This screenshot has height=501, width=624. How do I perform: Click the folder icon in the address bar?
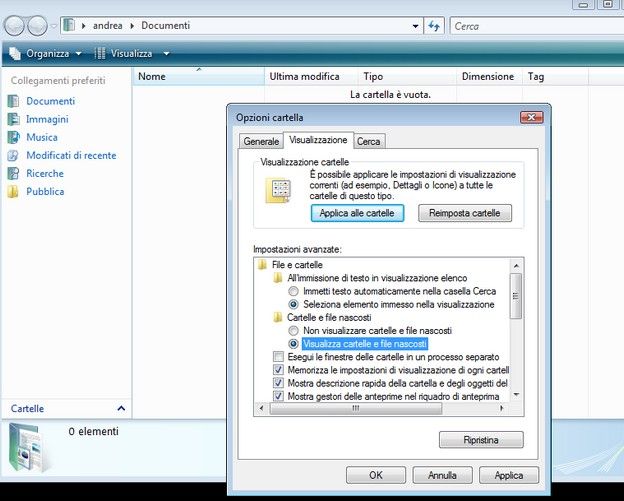point(69,25)
